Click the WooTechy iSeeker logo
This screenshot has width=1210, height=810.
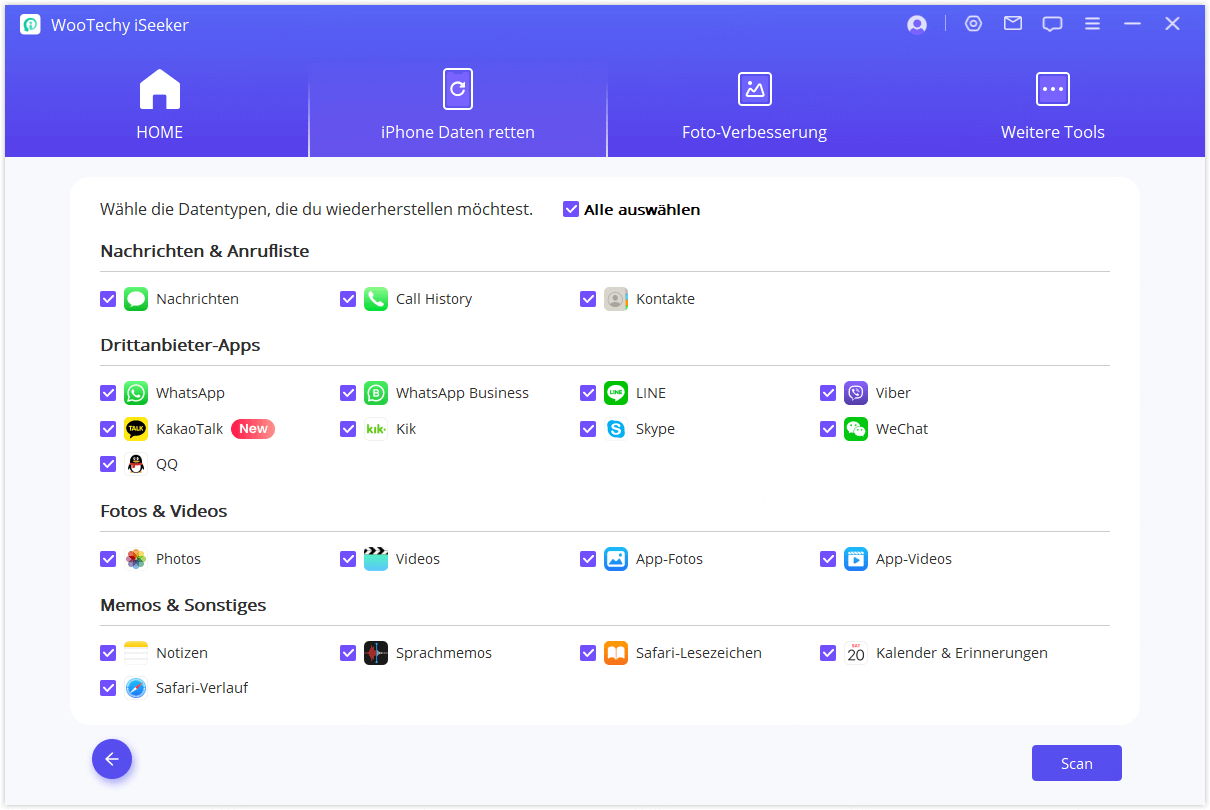pyautogui.click(x=30, y=23)
